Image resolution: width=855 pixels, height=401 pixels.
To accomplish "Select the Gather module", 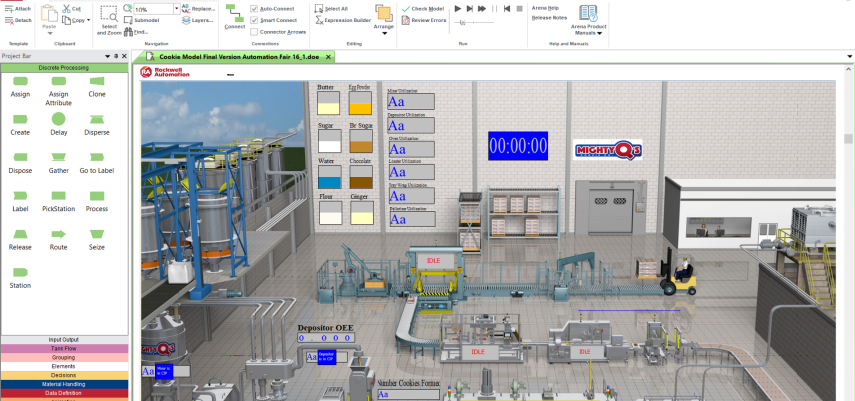I will click(x=58, y=163).
